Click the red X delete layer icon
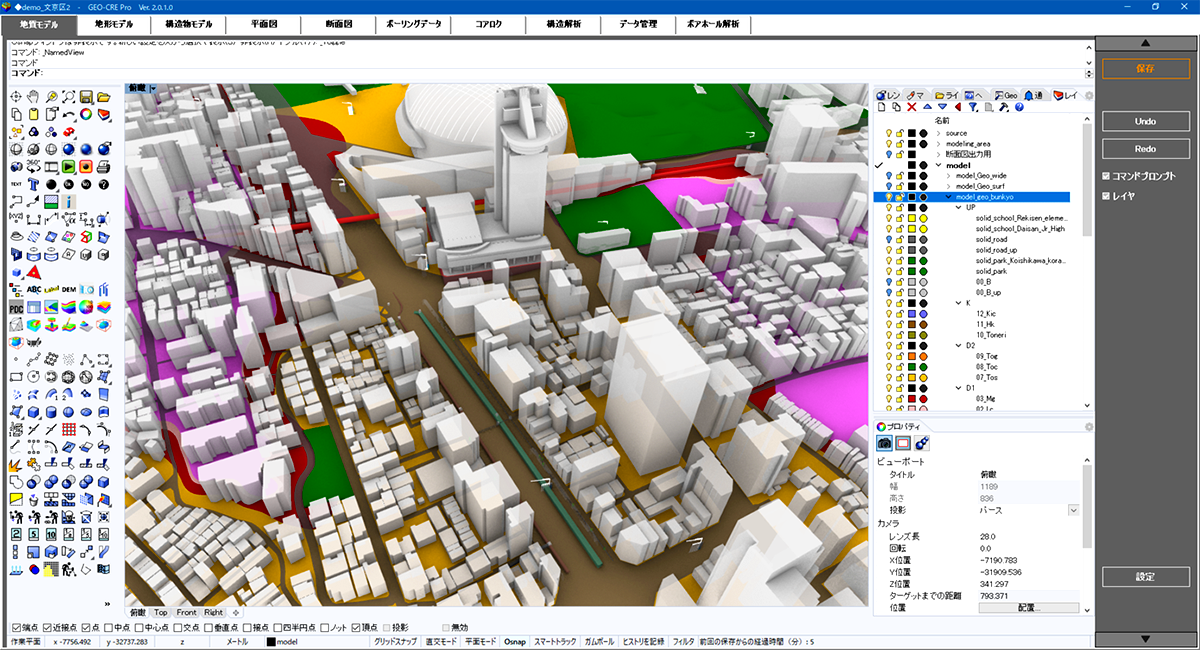The height and width of the screenshot is (650, 1200). click(912, 107)
